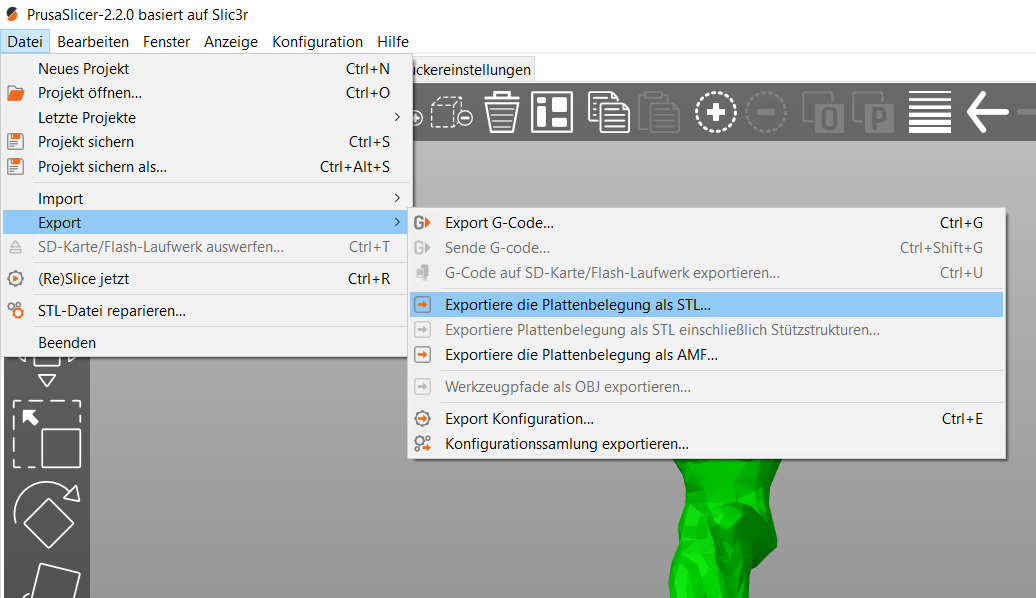Screen dimensions: 1036x598
Task: Click the PrusaSlicer logo in title bar
Action: (13, 14)
